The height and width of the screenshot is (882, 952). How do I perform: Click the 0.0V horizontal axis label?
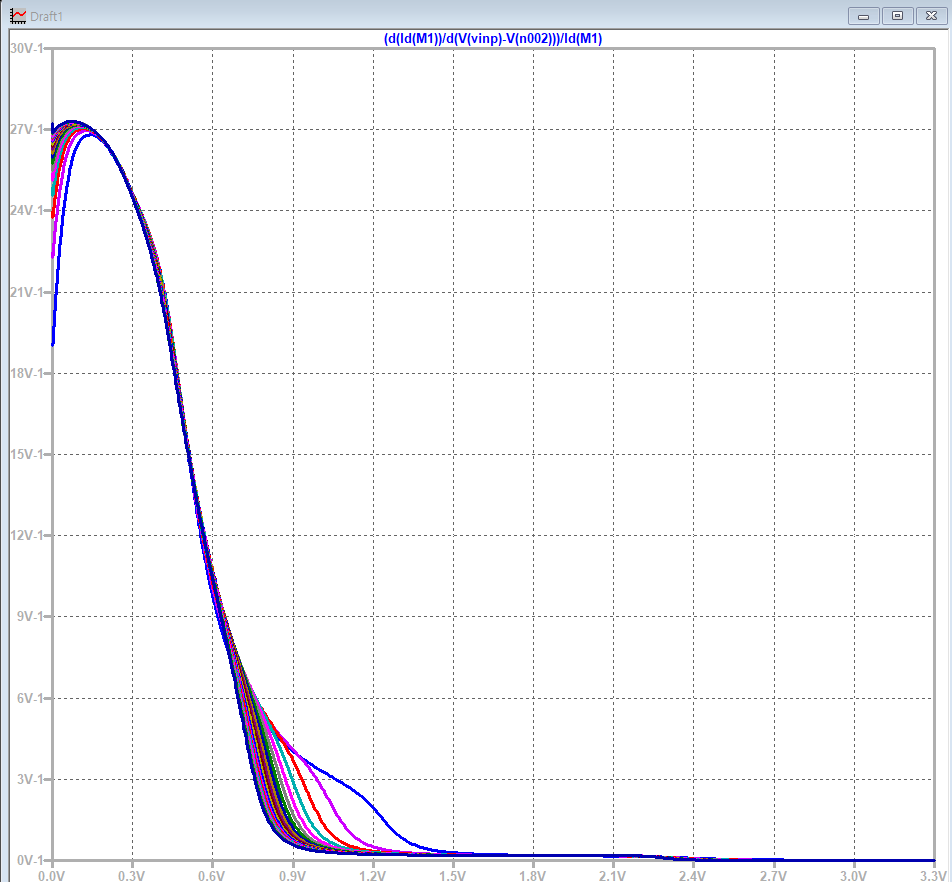(x=51, y=875)
